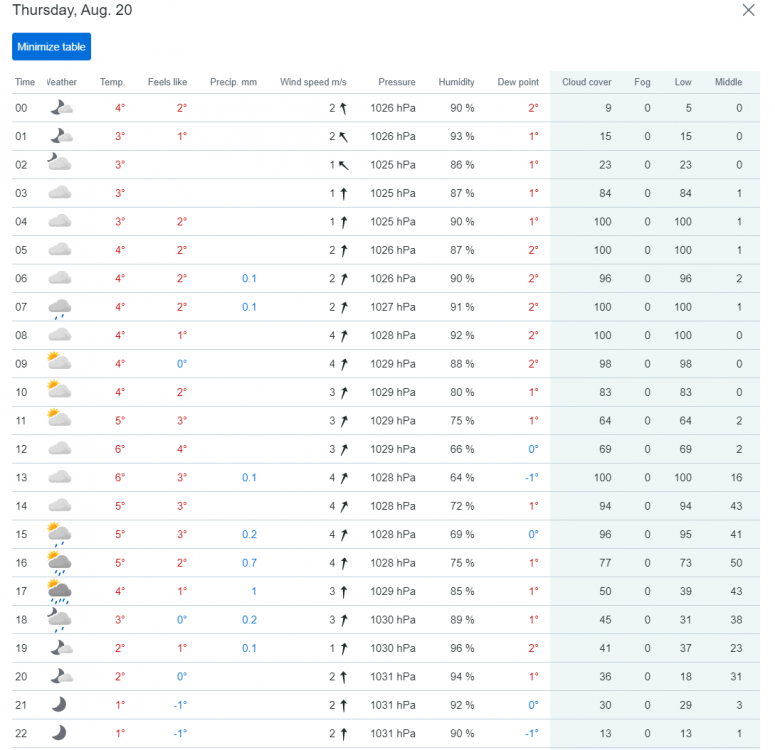Screen dimensions: 775x750
Task: Click the Dew point column header
Action: [517, 82]
